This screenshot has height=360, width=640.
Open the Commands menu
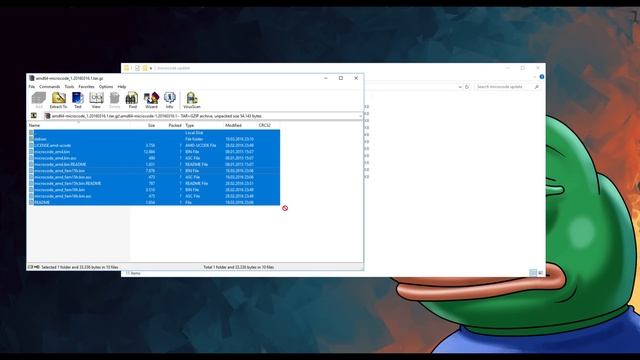tap(49, 87)
